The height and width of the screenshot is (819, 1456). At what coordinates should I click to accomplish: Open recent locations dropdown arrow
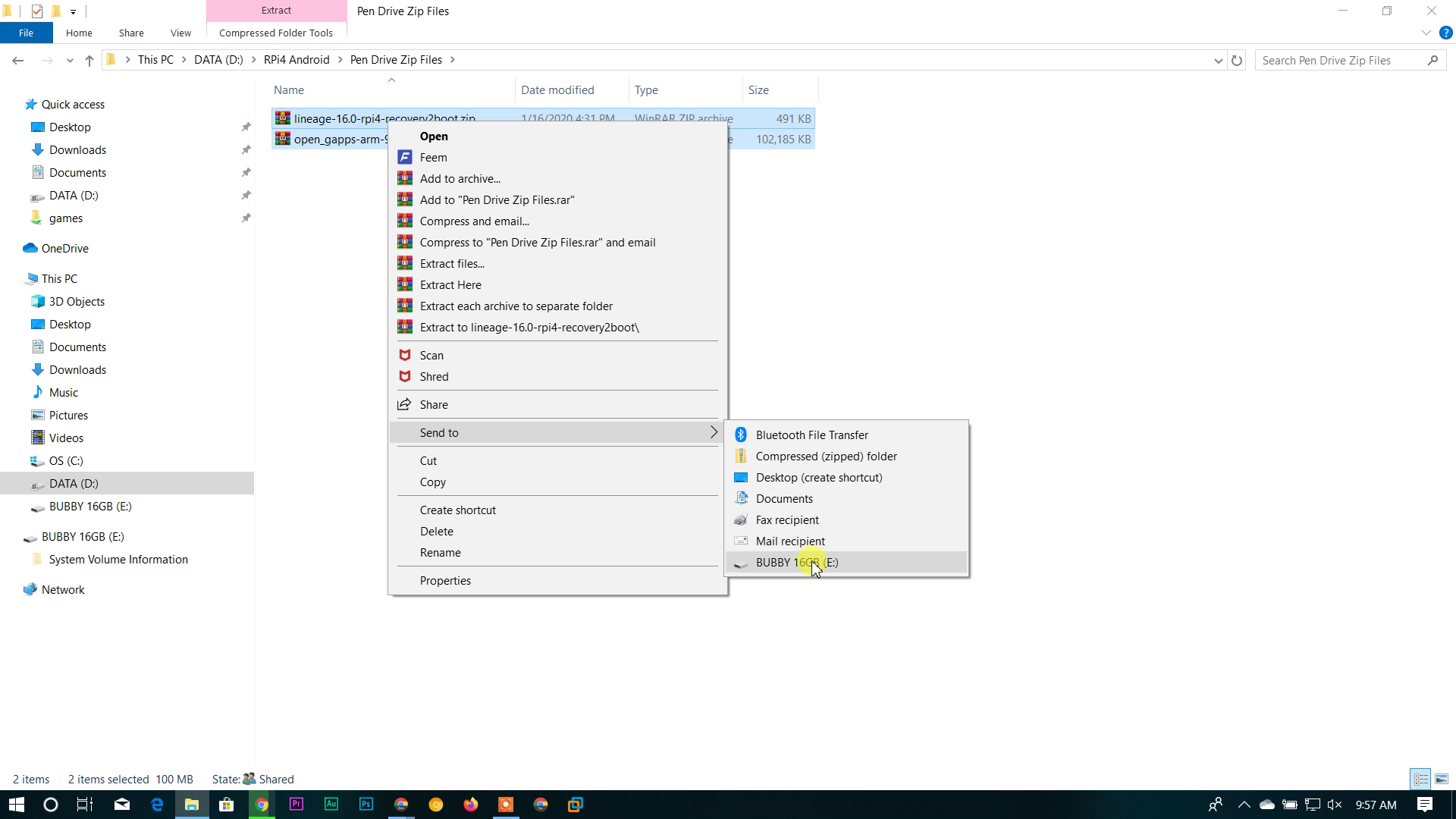(70, 60)
